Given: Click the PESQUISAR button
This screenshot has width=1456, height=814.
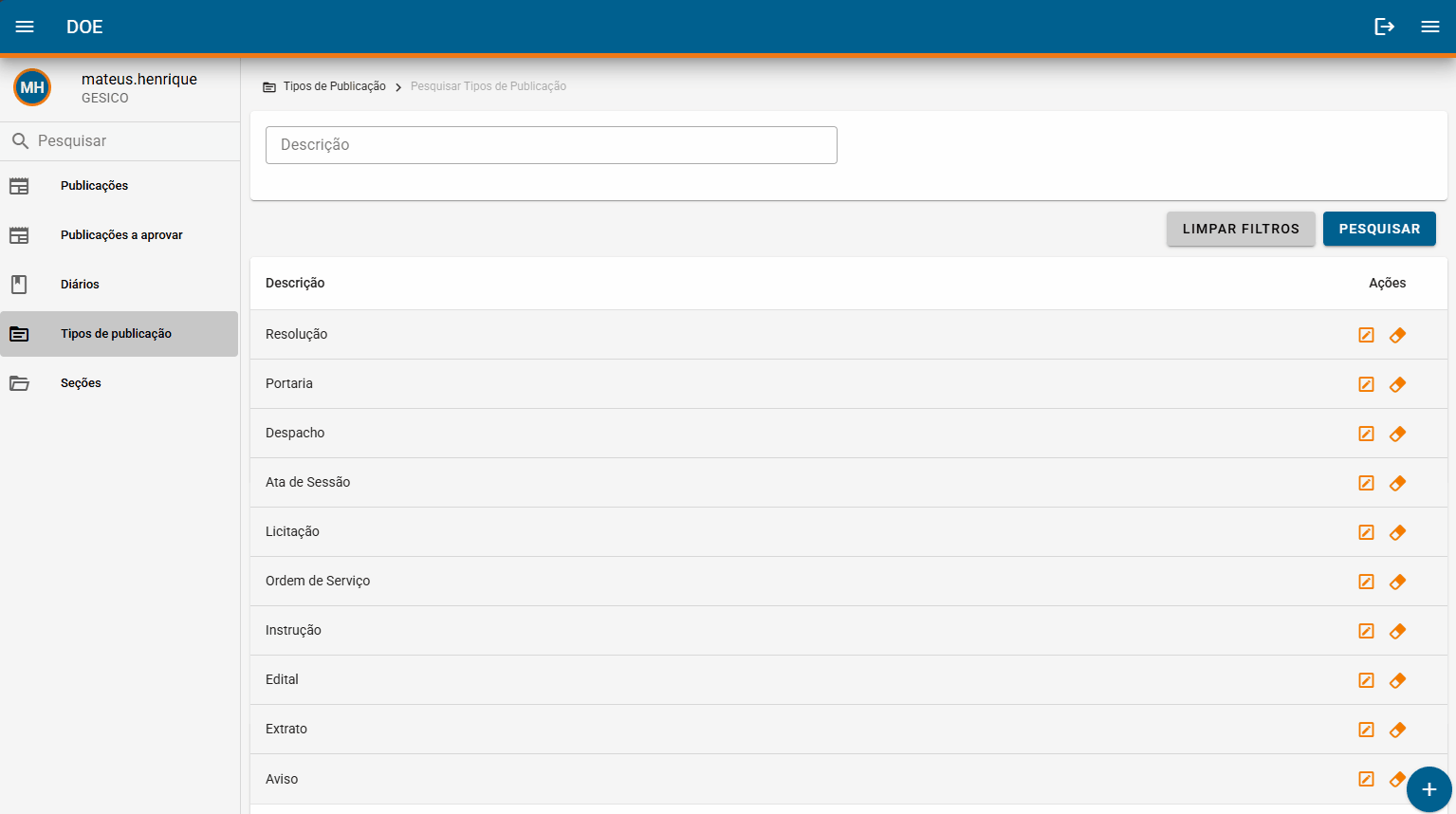Looking at the screenshot, I should click(1379, 229).
